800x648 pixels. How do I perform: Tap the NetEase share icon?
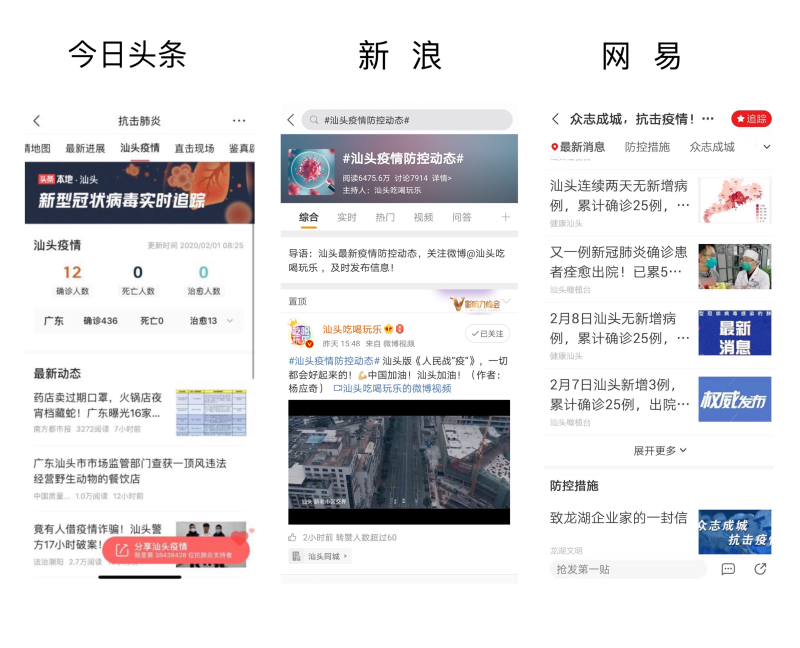click(760, 569)
